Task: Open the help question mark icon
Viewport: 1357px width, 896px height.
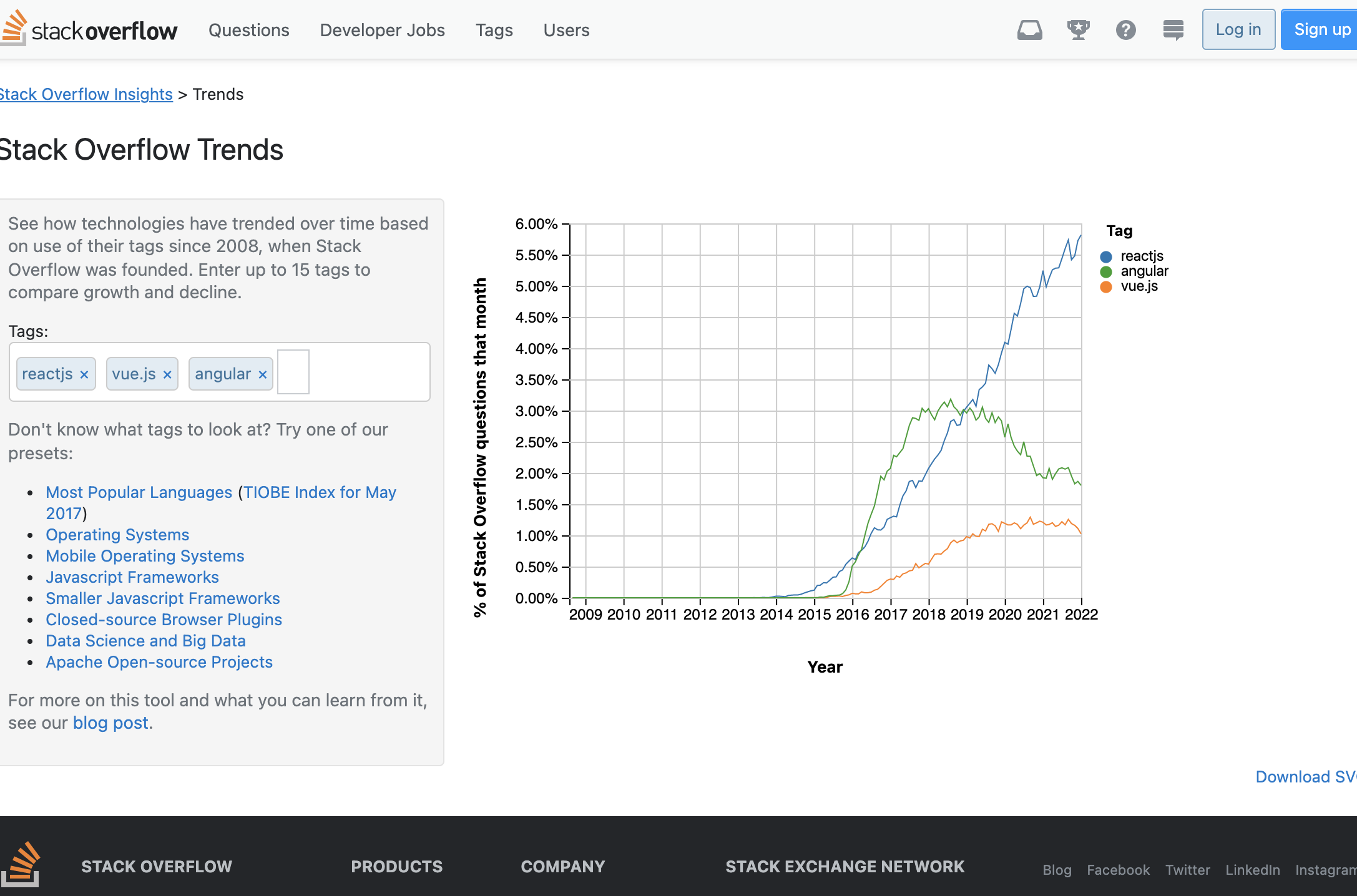Action: [x=1125, y=30]
